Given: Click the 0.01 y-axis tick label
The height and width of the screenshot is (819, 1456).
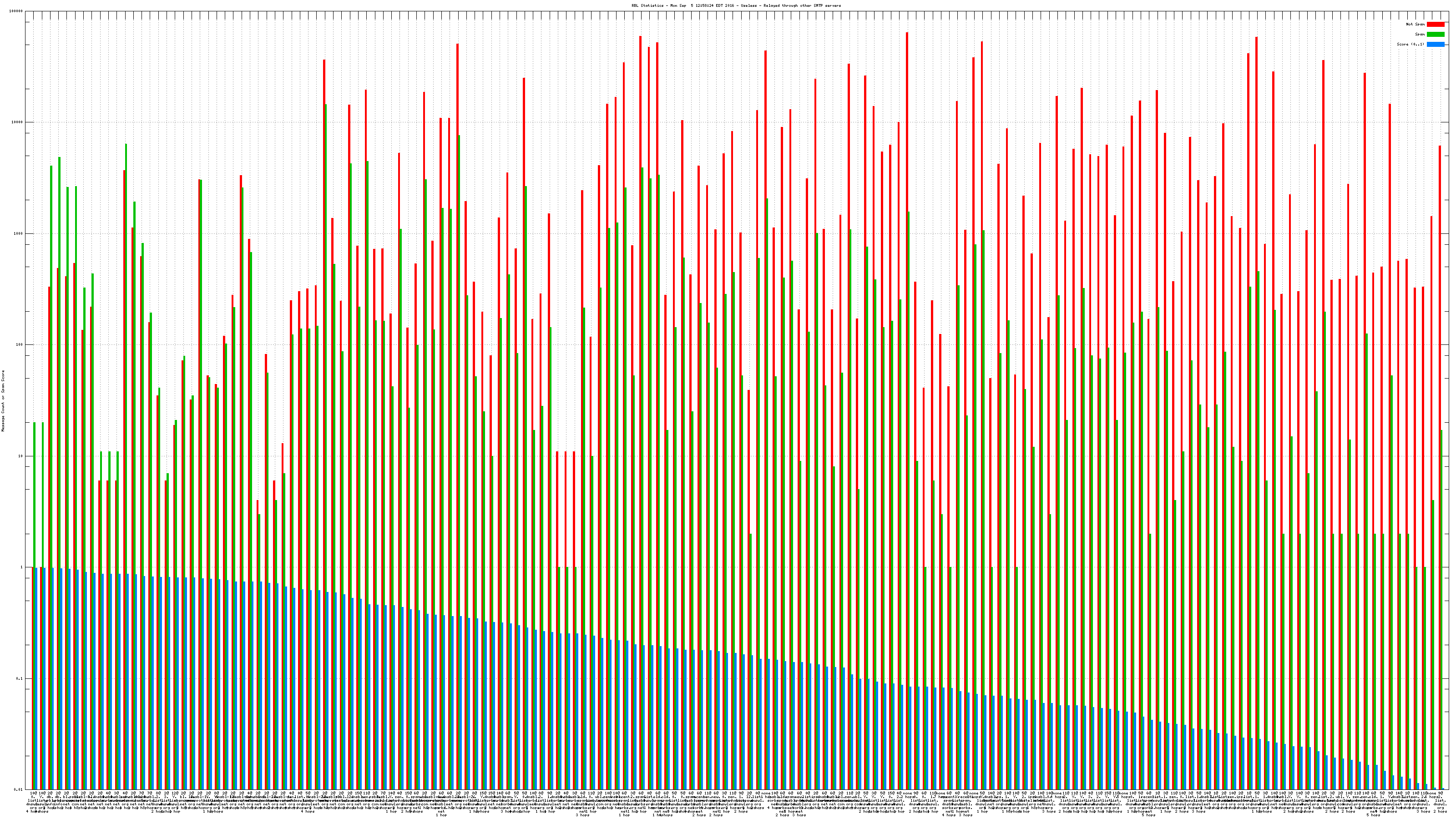Looking at the screenshot, I should 19,789.
